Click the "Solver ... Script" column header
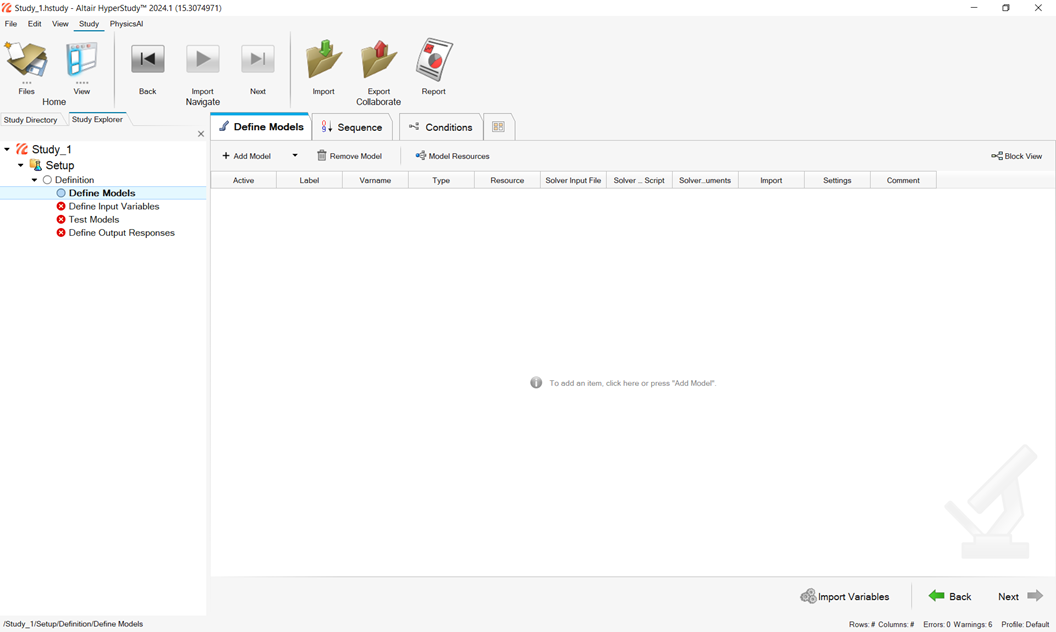Image resolution: width=1056 pixels, height=632 pixels. click(x=639, y=180)
